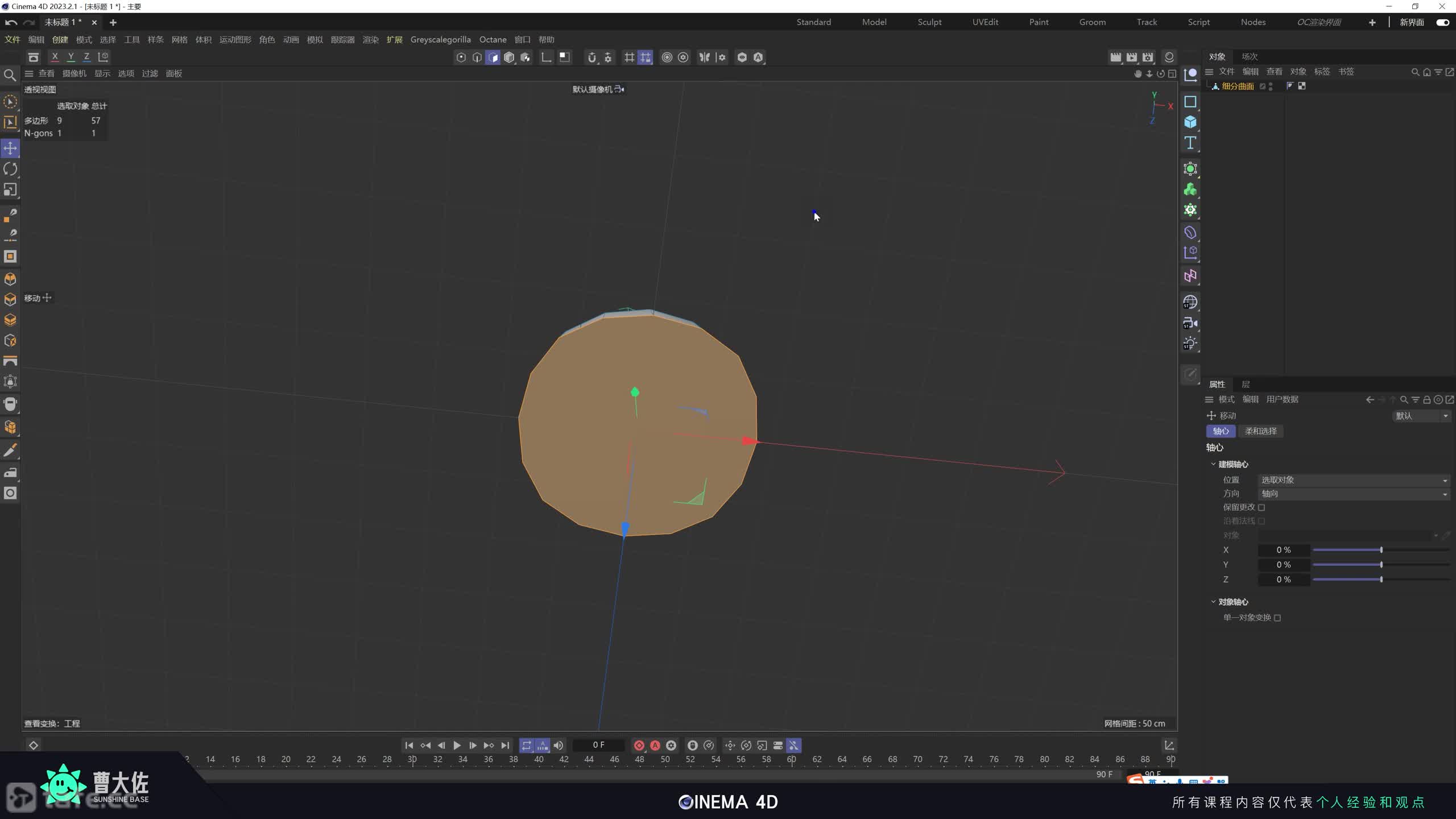Click the record active objects button
1456x819 pixels.
[639, 745]
